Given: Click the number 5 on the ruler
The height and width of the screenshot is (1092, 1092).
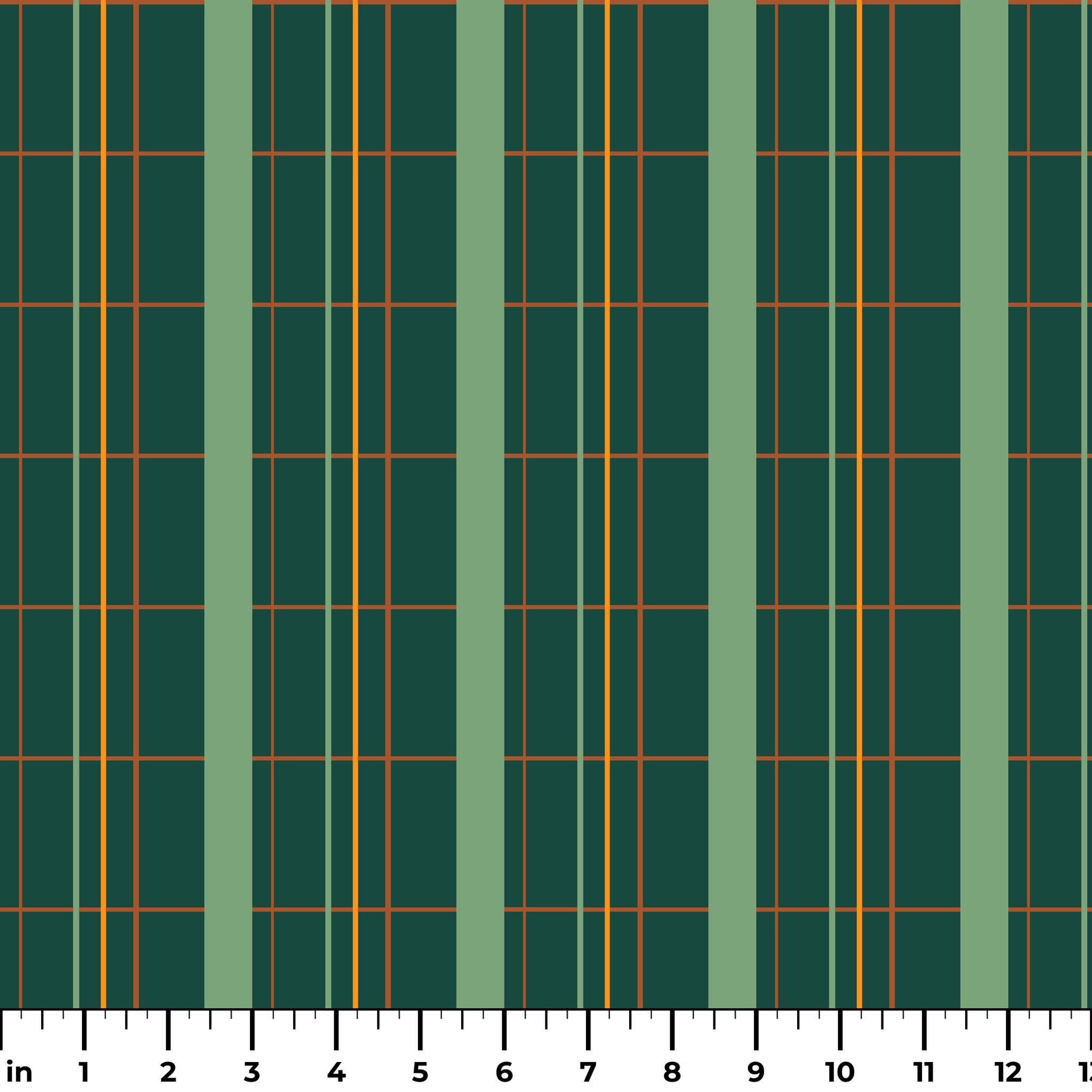Looking at the screenshot, I should click(420, 1072).
